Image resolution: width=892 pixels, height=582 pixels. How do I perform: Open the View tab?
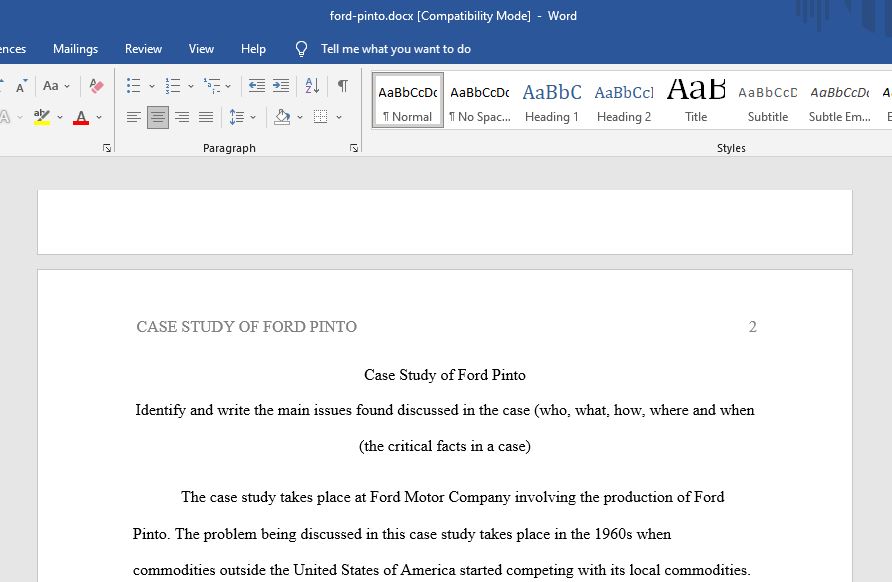tap(201, 49)
